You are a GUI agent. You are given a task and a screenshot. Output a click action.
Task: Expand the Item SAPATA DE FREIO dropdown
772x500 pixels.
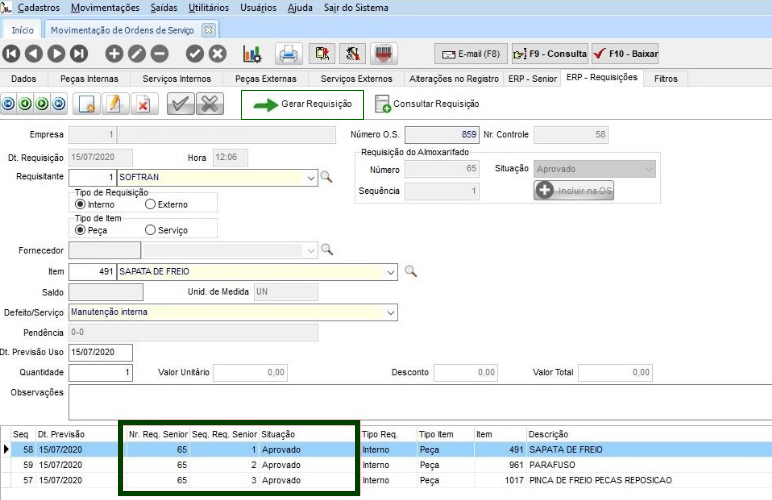point(390,271)
